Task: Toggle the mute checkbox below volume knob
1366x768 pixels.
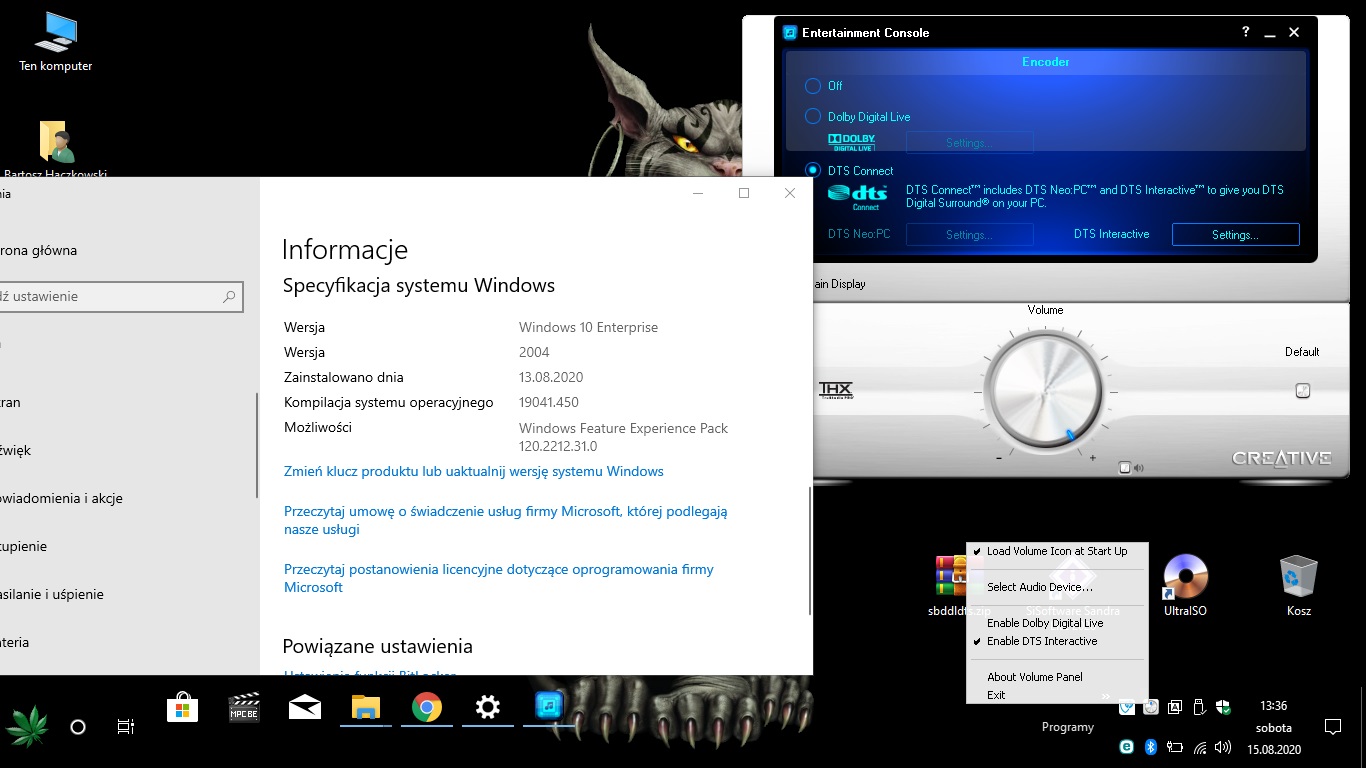Action: click(x=1125, y=467)
